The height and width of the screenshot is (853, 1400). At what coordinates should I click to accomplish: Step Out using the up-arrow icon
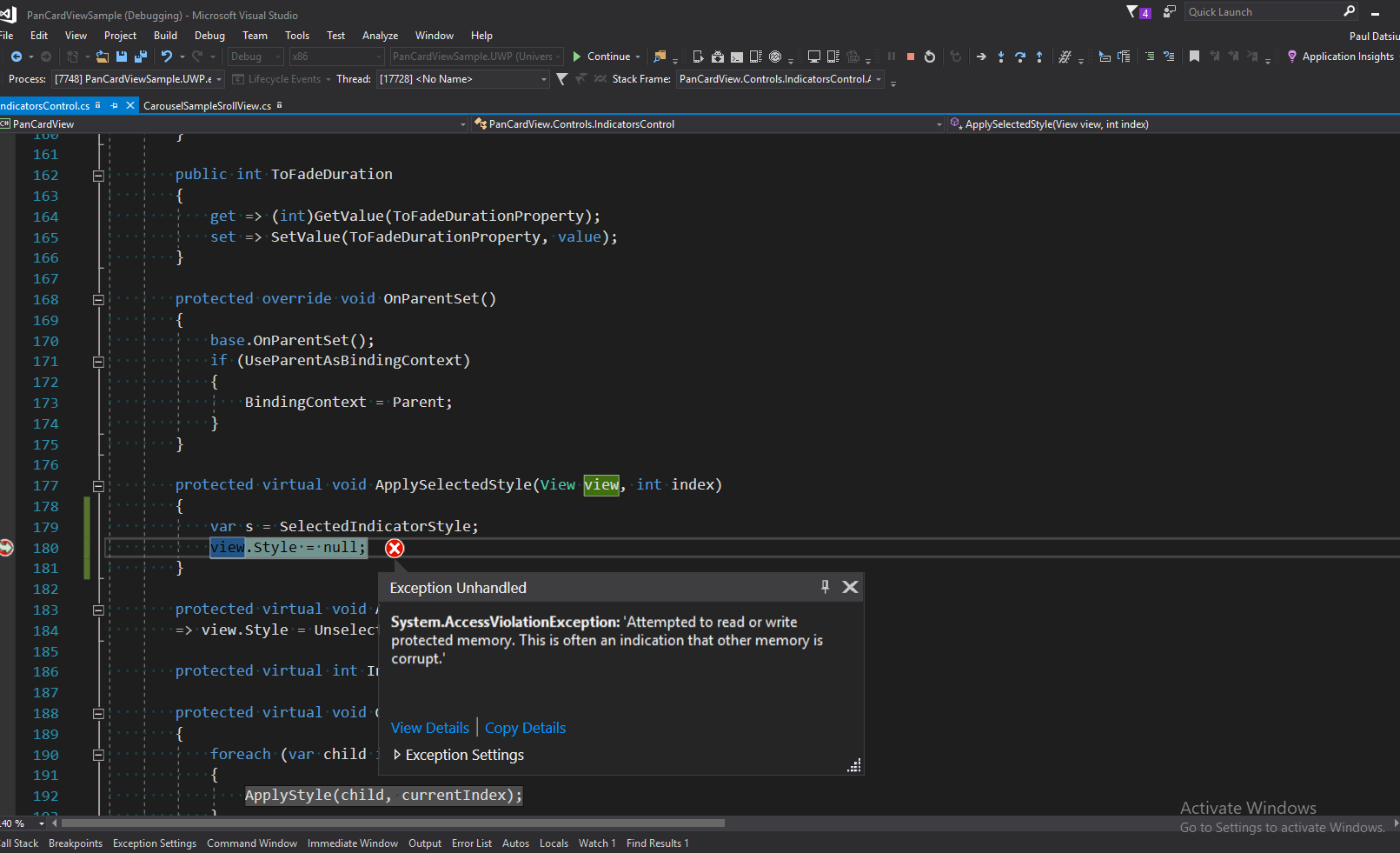pyautogui.click(x=1039, y=57)
